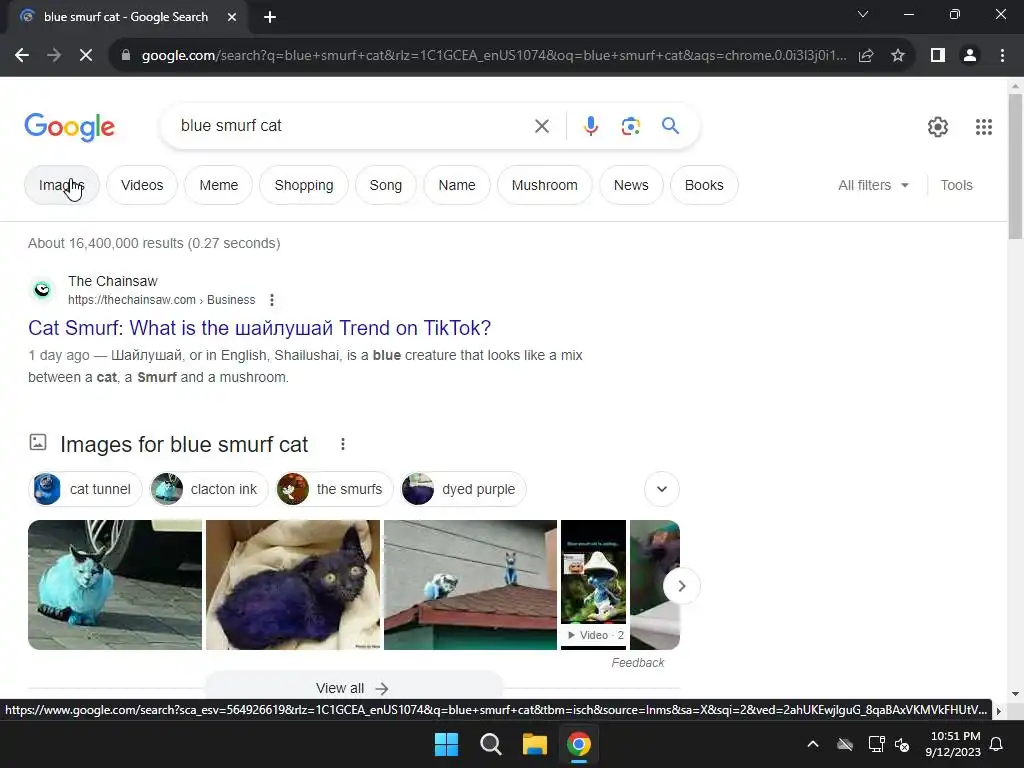Clear the search box text
The height and width of the screenshot is (768, 1024).
[542, 126]
